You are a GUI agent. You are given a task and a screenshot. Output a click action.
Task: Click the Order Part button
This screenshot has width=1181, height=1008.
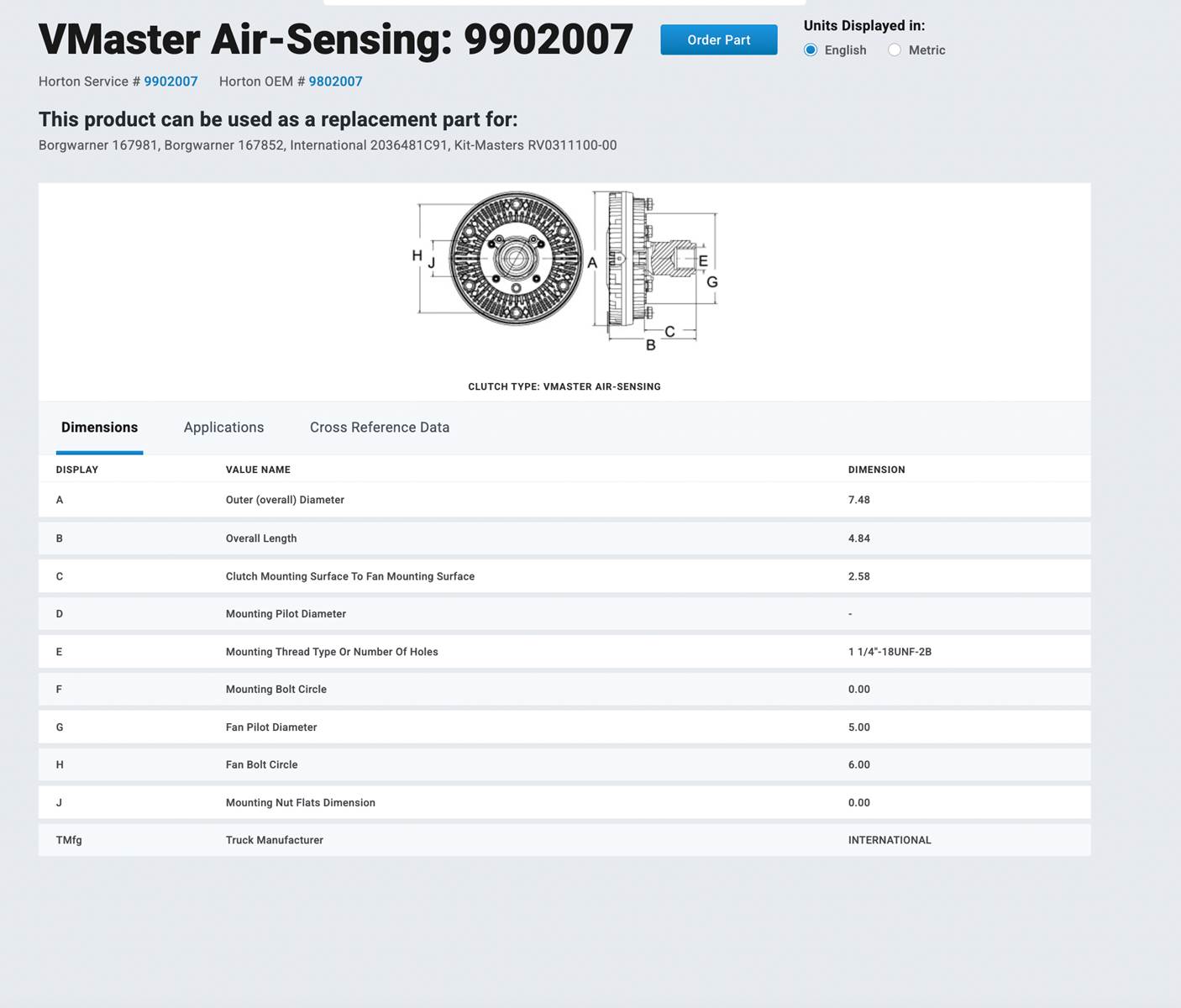718,39
